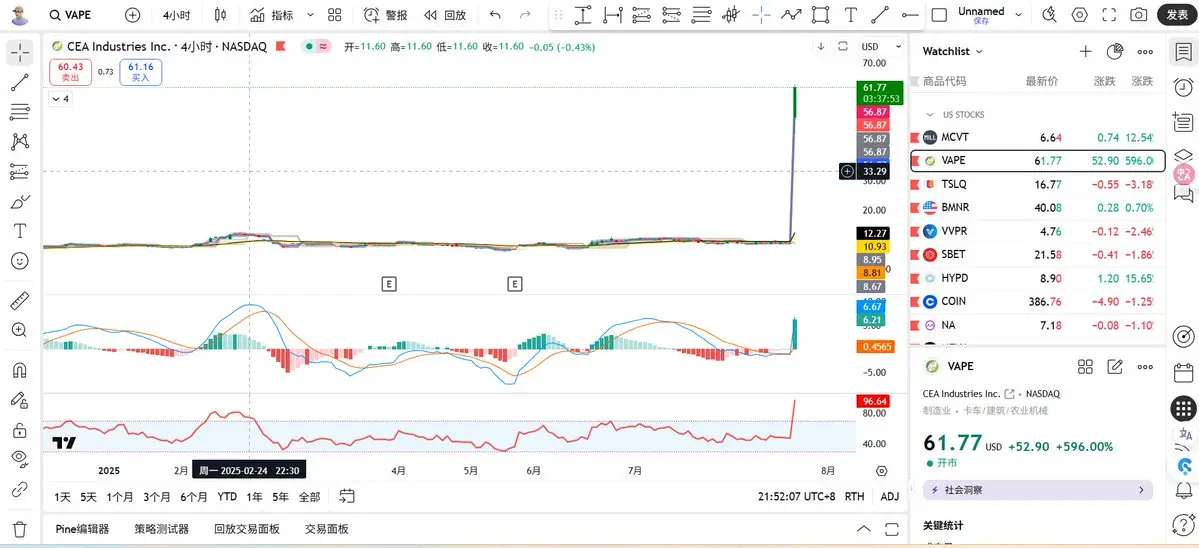Open the alerts clock icon in right sidebar
The width and height of the screenshot is (1199, 548).
1183,86
